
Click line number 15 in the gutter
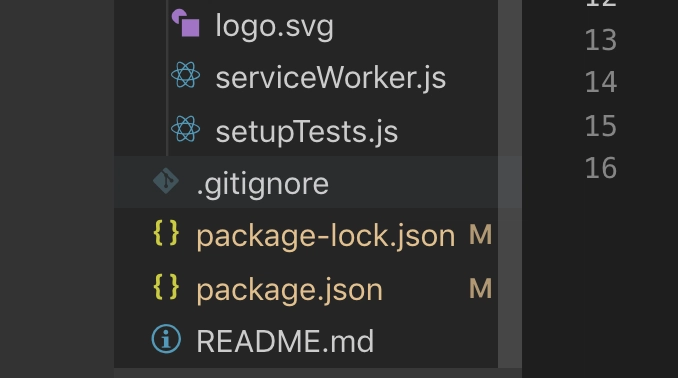coord(601,126)
